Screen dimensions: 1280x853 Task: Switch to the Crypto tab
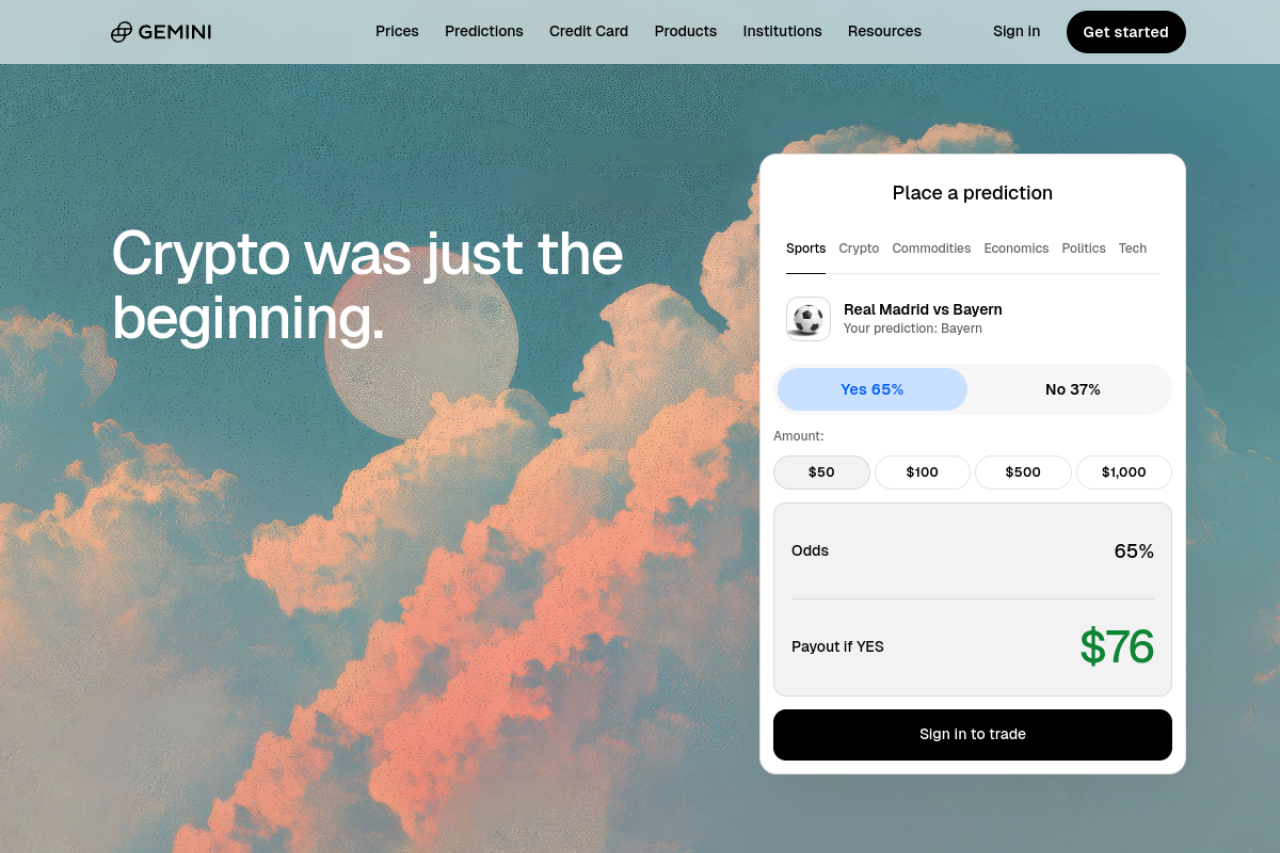pyautogui.click(x=859, y=248)
